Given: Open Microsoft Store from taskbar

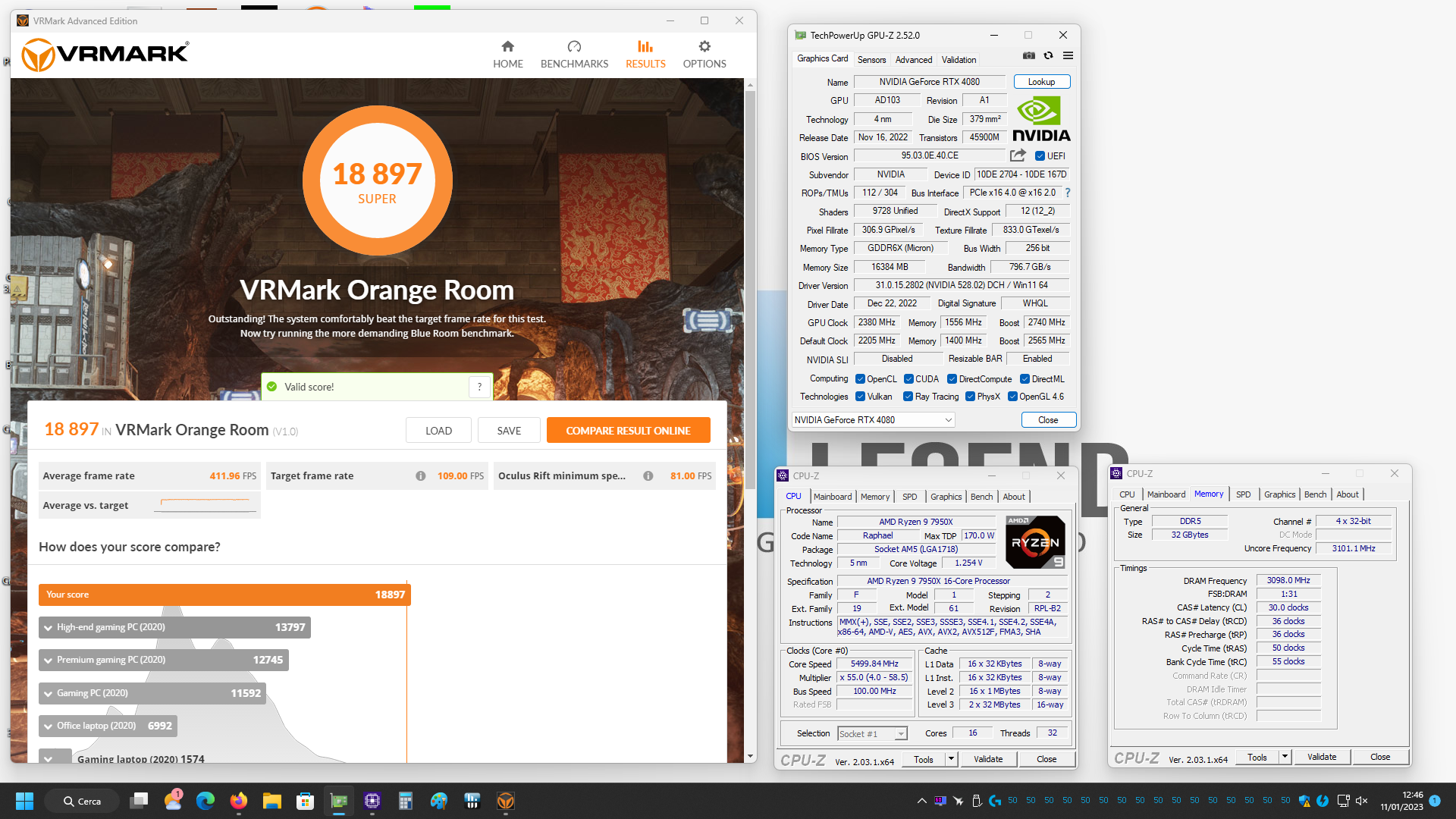Looking at the screenshot, I should tap(305, 801).
